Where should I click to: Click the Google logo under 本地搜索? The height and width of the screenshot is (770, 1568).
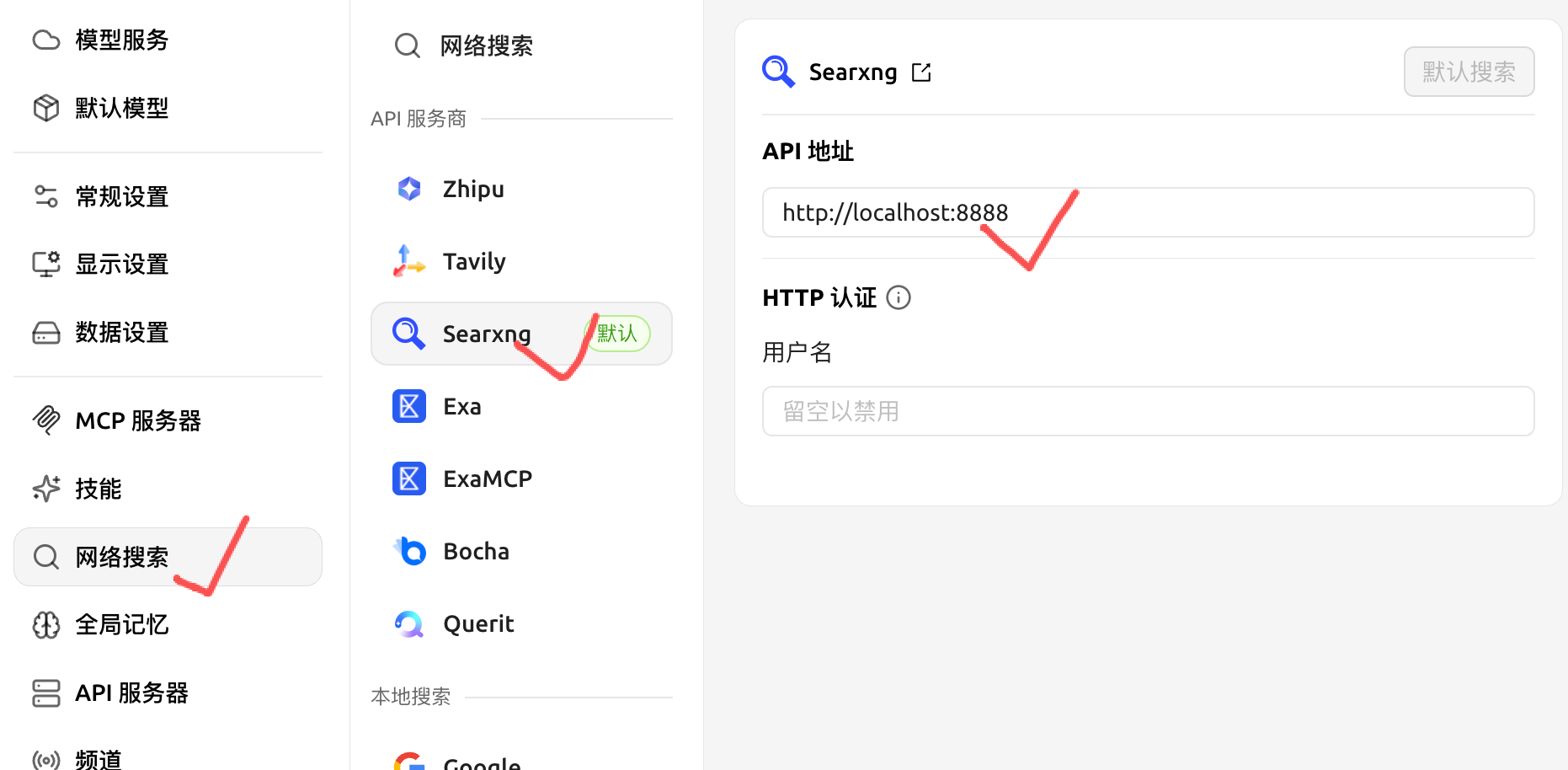(409, 761)
